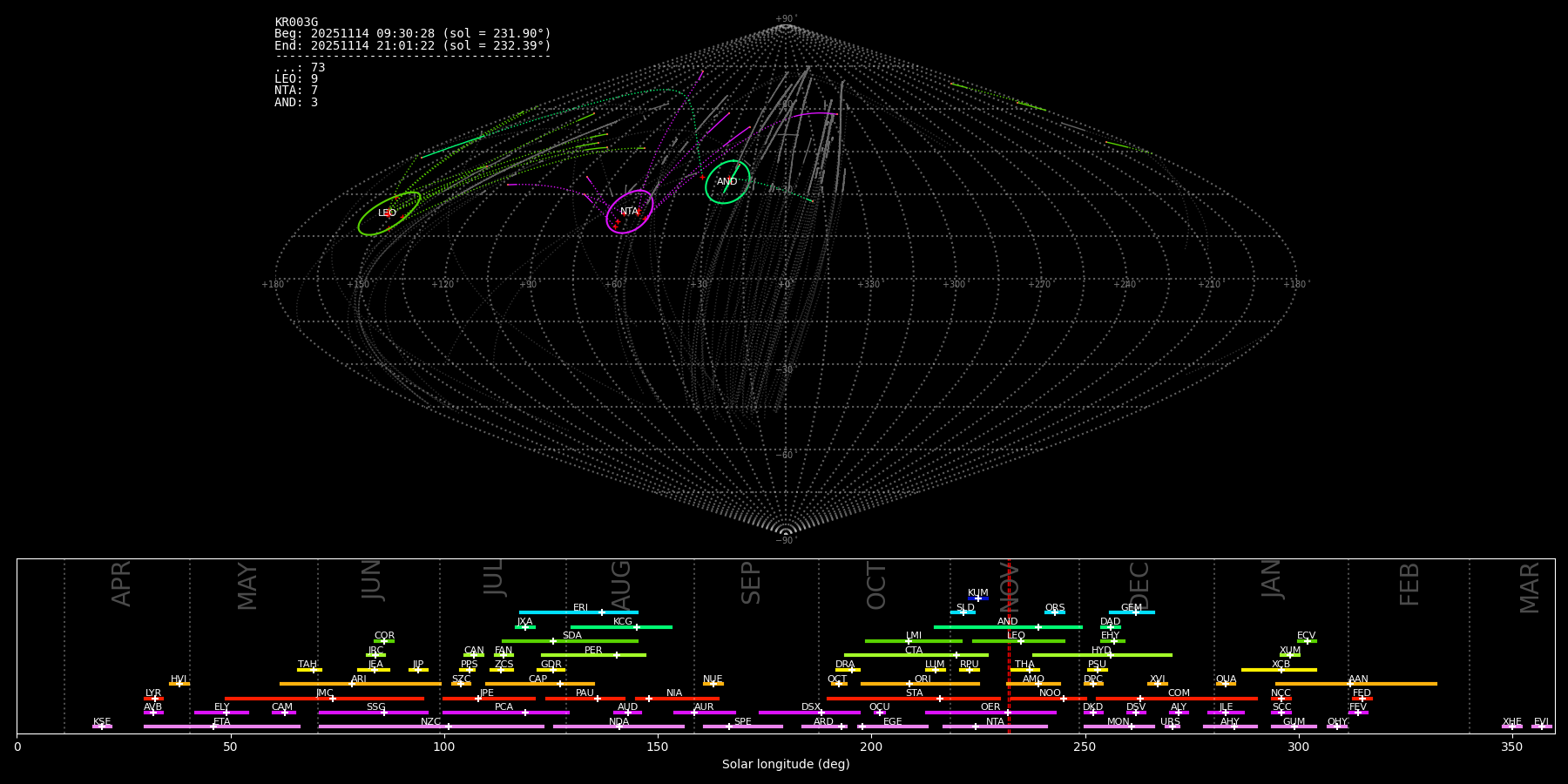
Task: Click the GEM shower bar in timeline
Action: click(1132, 612)
